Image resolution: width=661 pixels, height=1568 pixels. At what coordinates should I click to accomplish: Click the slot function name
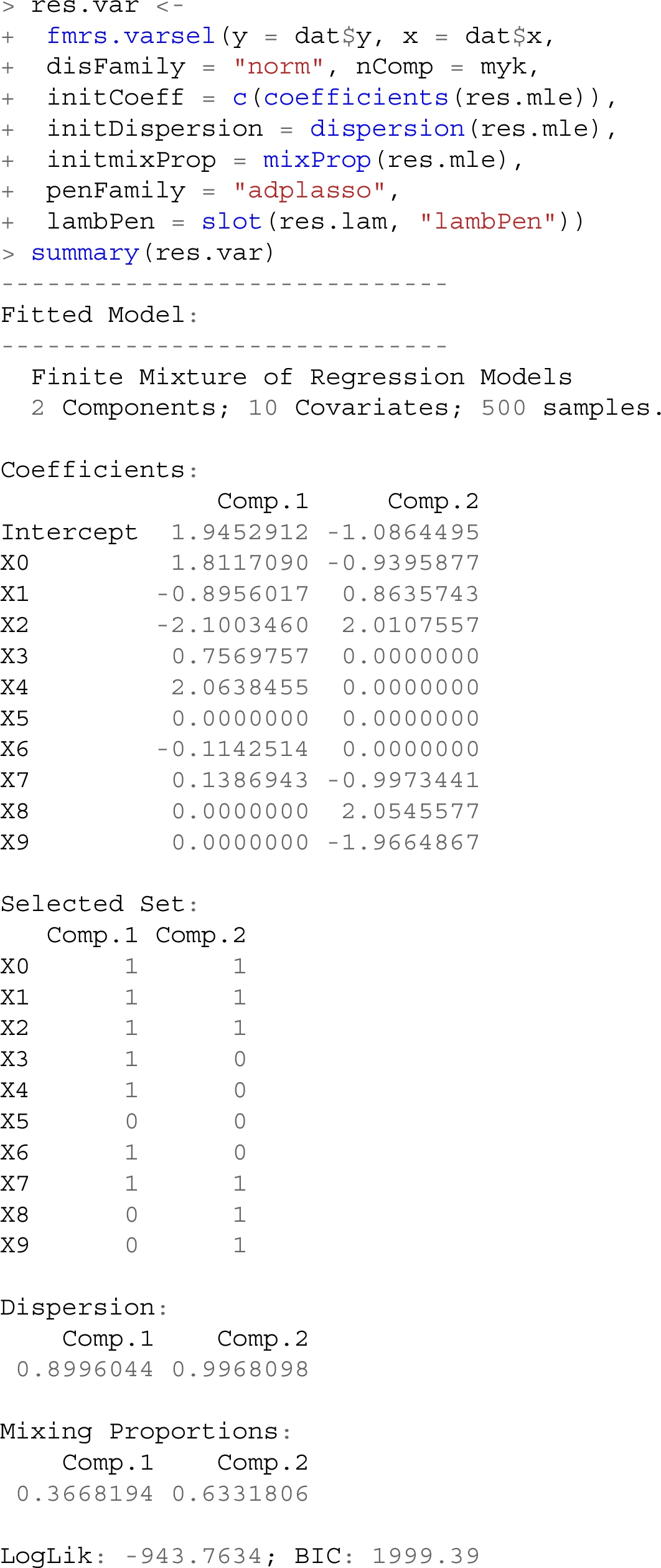232,222
